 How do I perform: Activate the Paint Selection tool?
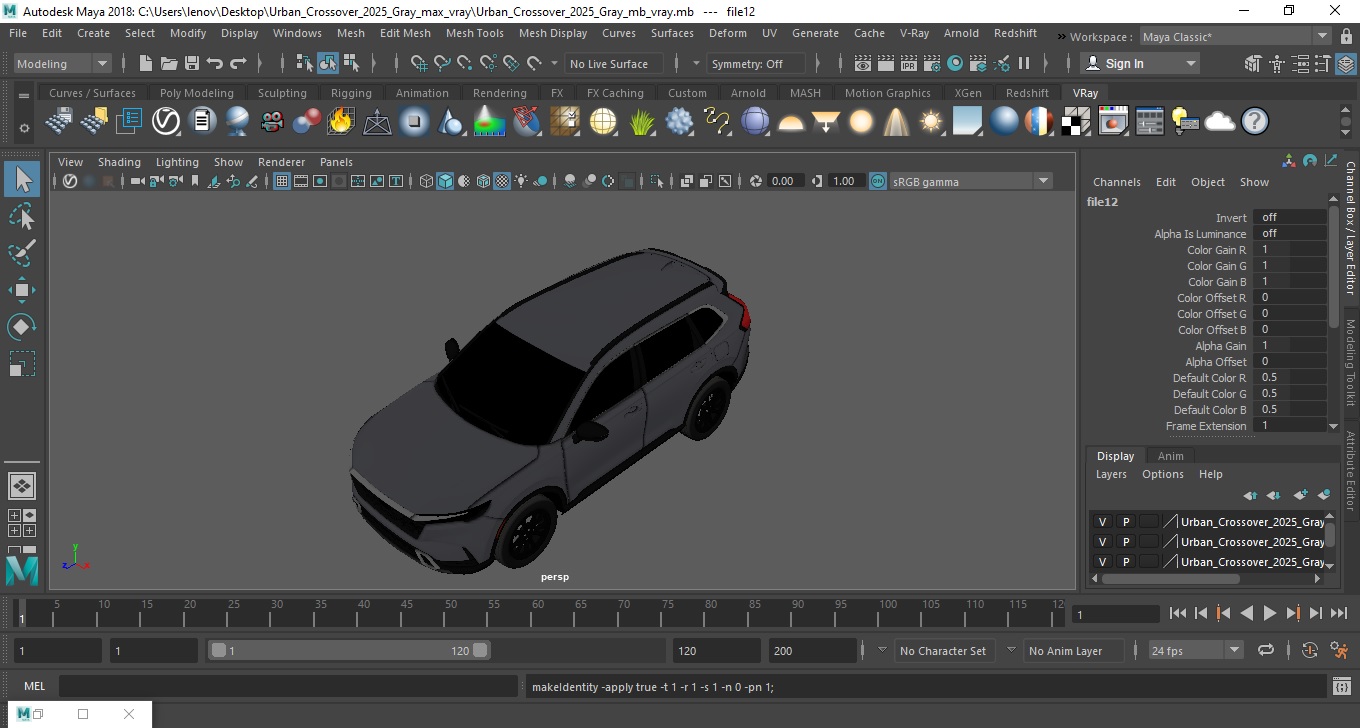pyautogui.click(x=22, y=253)
